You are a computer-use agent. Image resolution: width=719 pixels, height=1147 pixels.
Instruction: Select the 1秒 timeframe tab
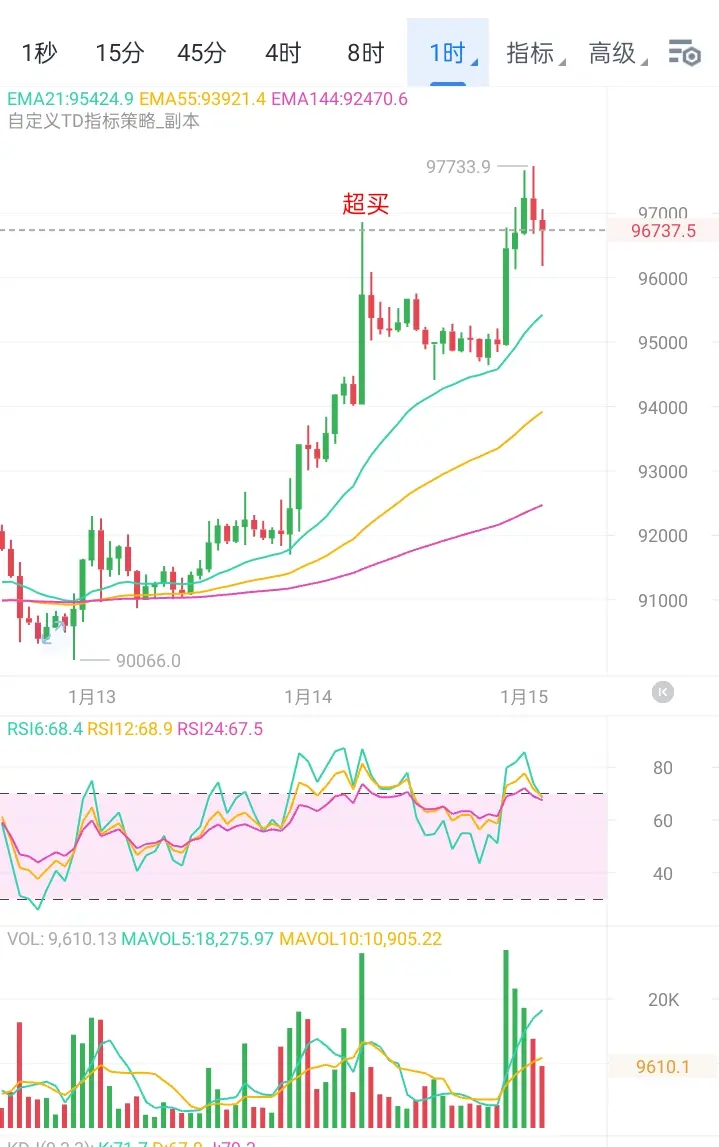point(39,53)
